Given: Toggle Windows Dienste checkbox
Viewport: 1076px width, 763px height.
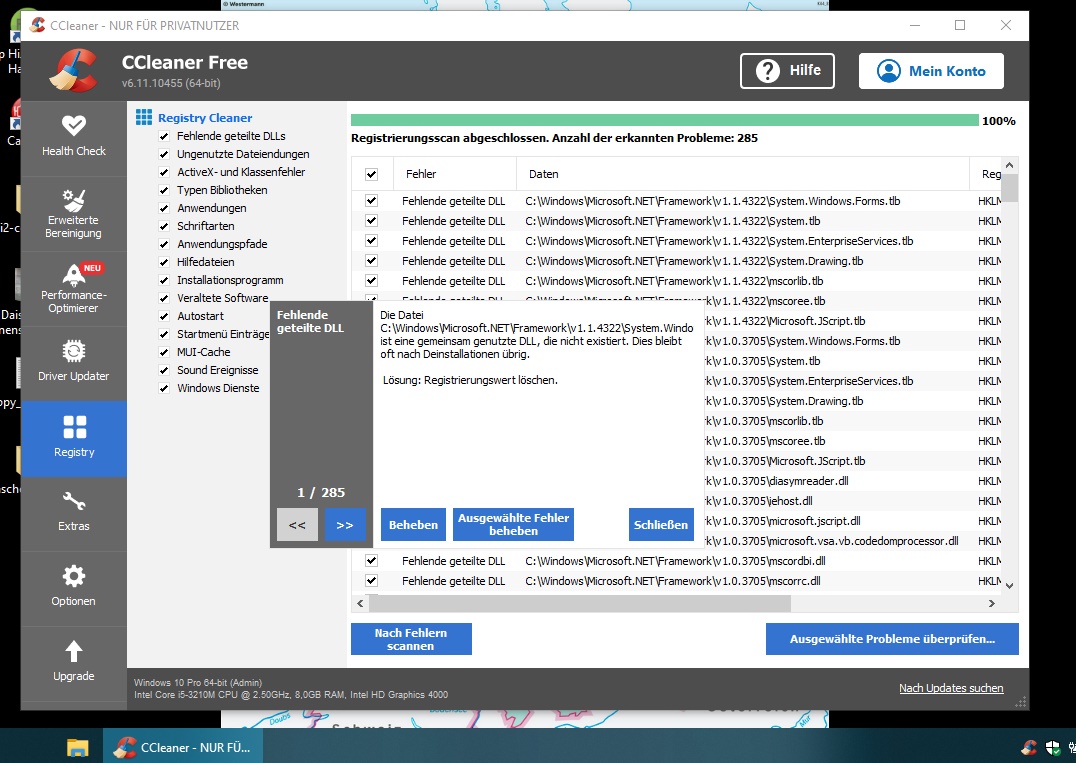Looking at the screenshot, I should point(164,388).
